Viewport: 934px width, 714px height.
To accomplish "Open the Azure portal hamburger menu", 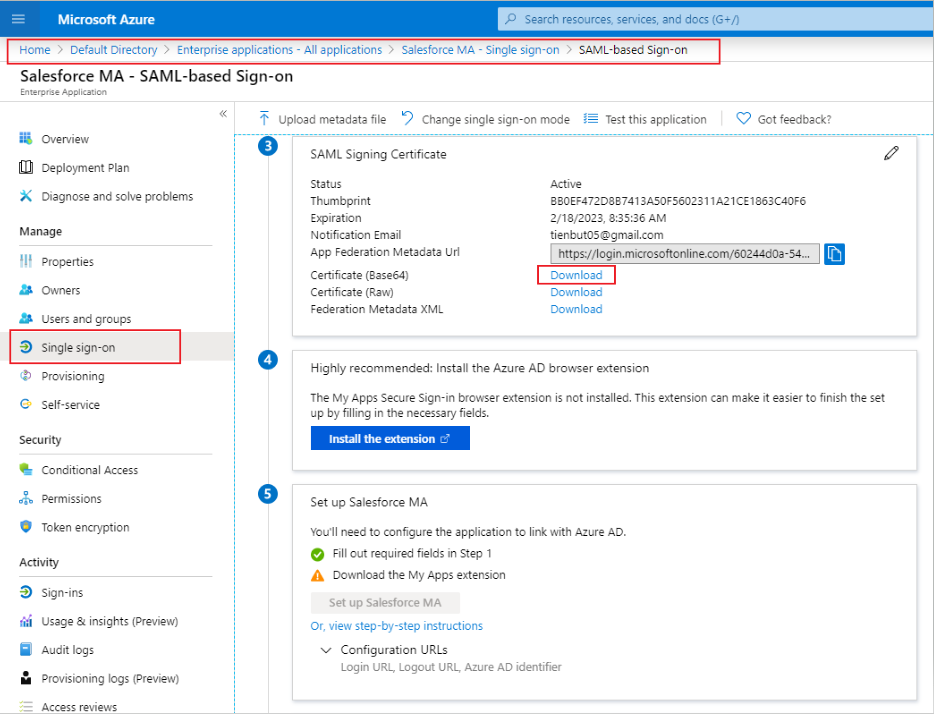I will [19, 19].
